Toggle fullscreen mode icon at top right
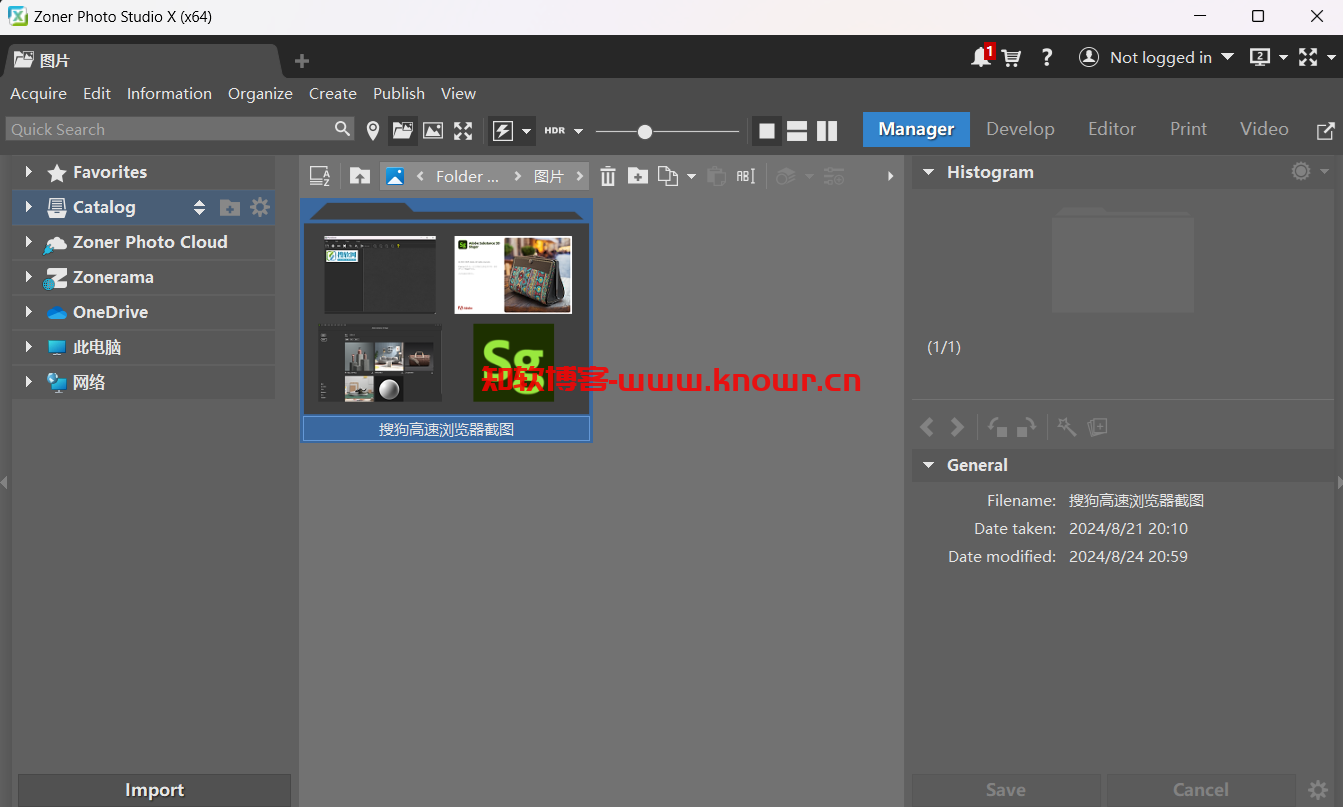The image size is (1343, 807). point(1308,57)
